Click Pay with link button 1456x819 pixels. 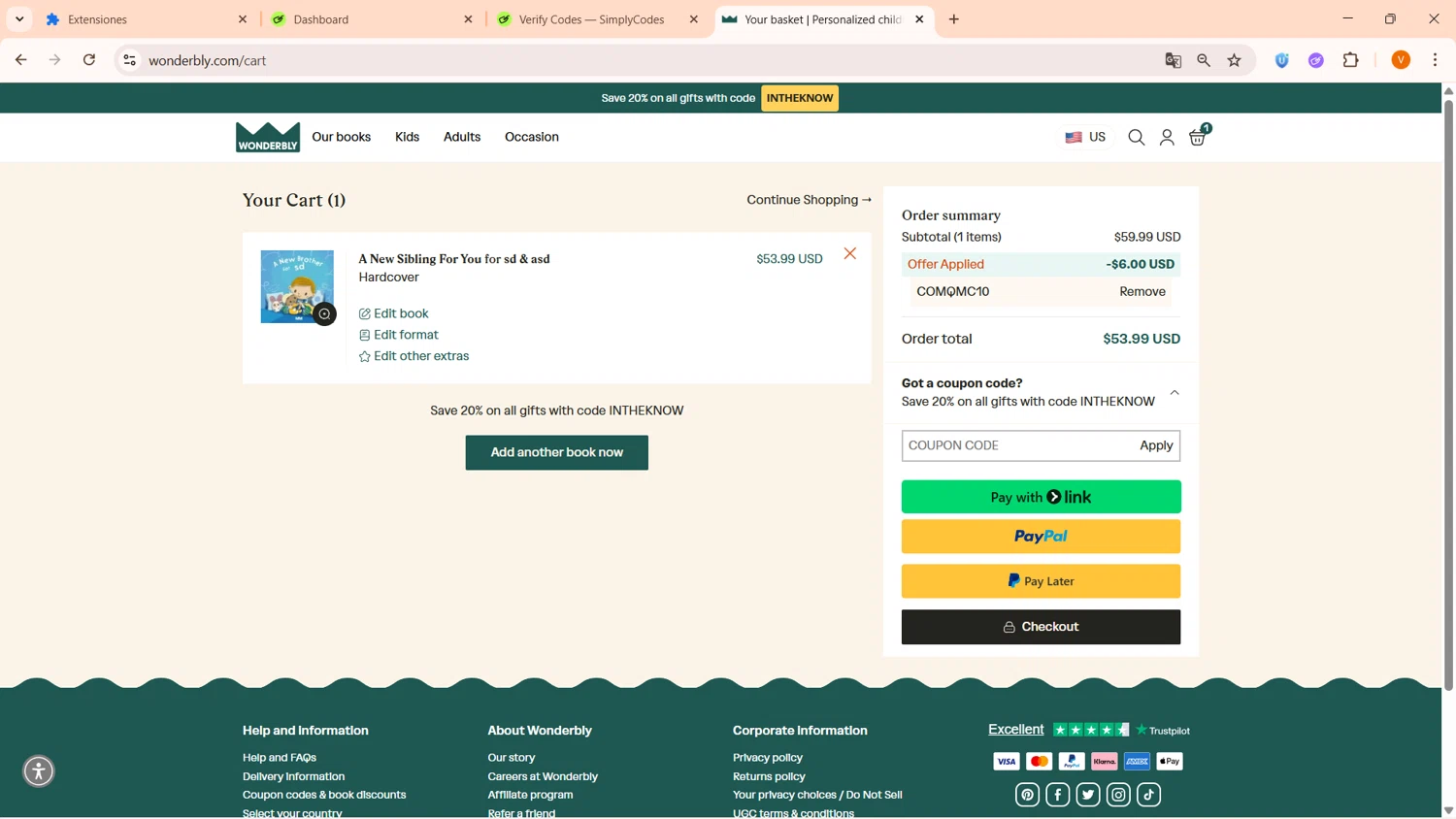pos(1041,497)
